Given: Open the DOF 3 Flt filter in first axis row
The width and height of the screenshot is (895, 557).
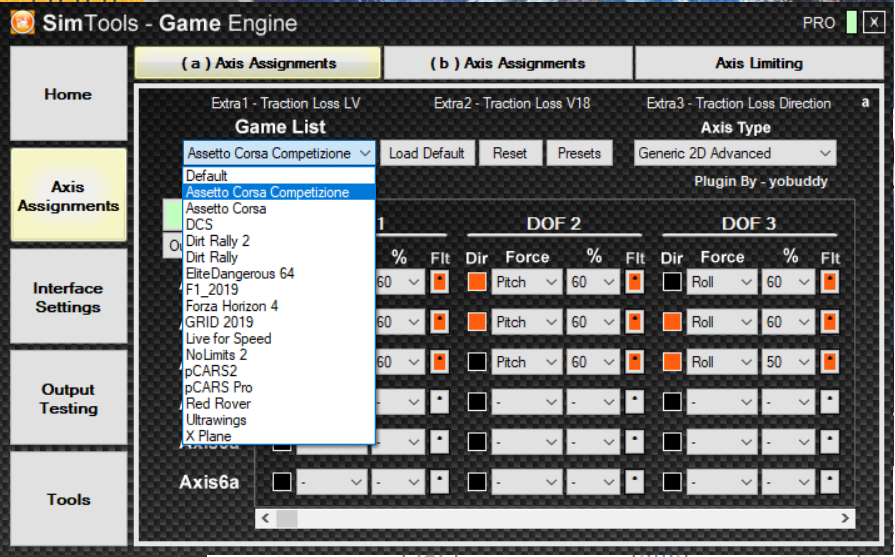Looking at the screenshot, I should [x=829, y=282].
